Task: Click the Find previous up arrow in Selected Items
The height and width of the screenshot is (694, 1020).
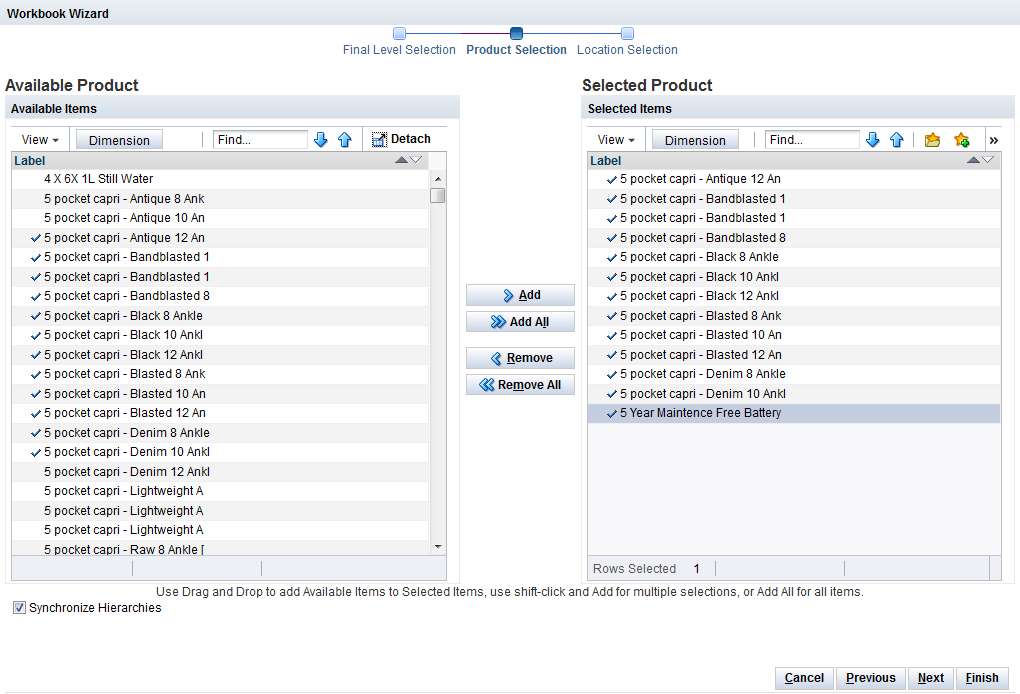Action: tap(896, 139)
